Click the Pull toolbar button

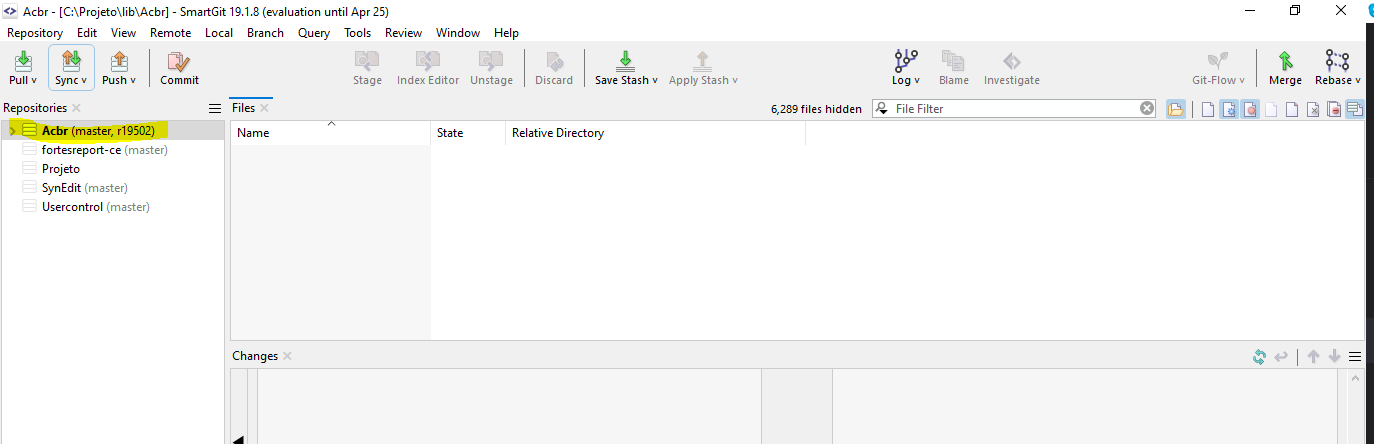[22, 67]
